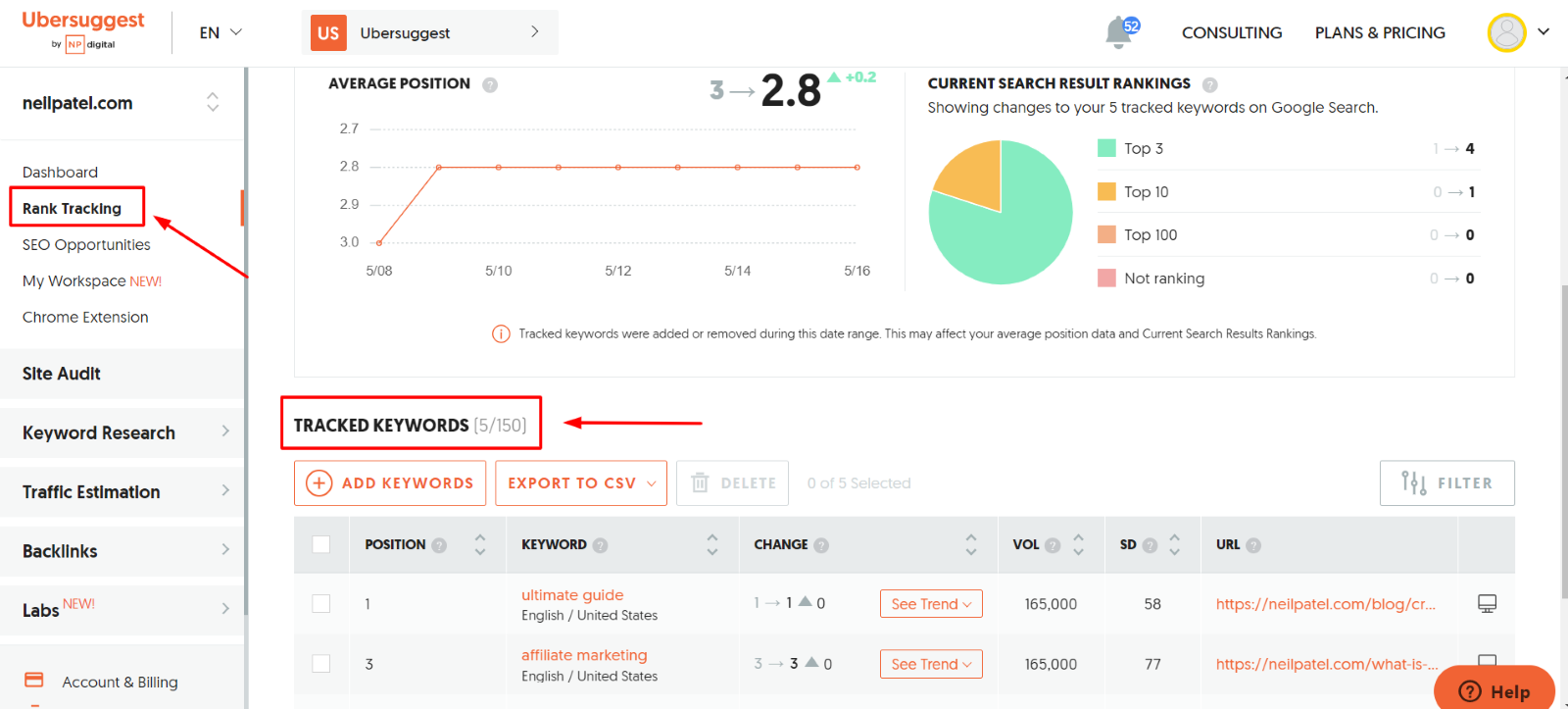This screenshot has height=709, width=1568.
Task: Click desktop device icon in ultimate guide row
Action: [x=1487, y=604]
